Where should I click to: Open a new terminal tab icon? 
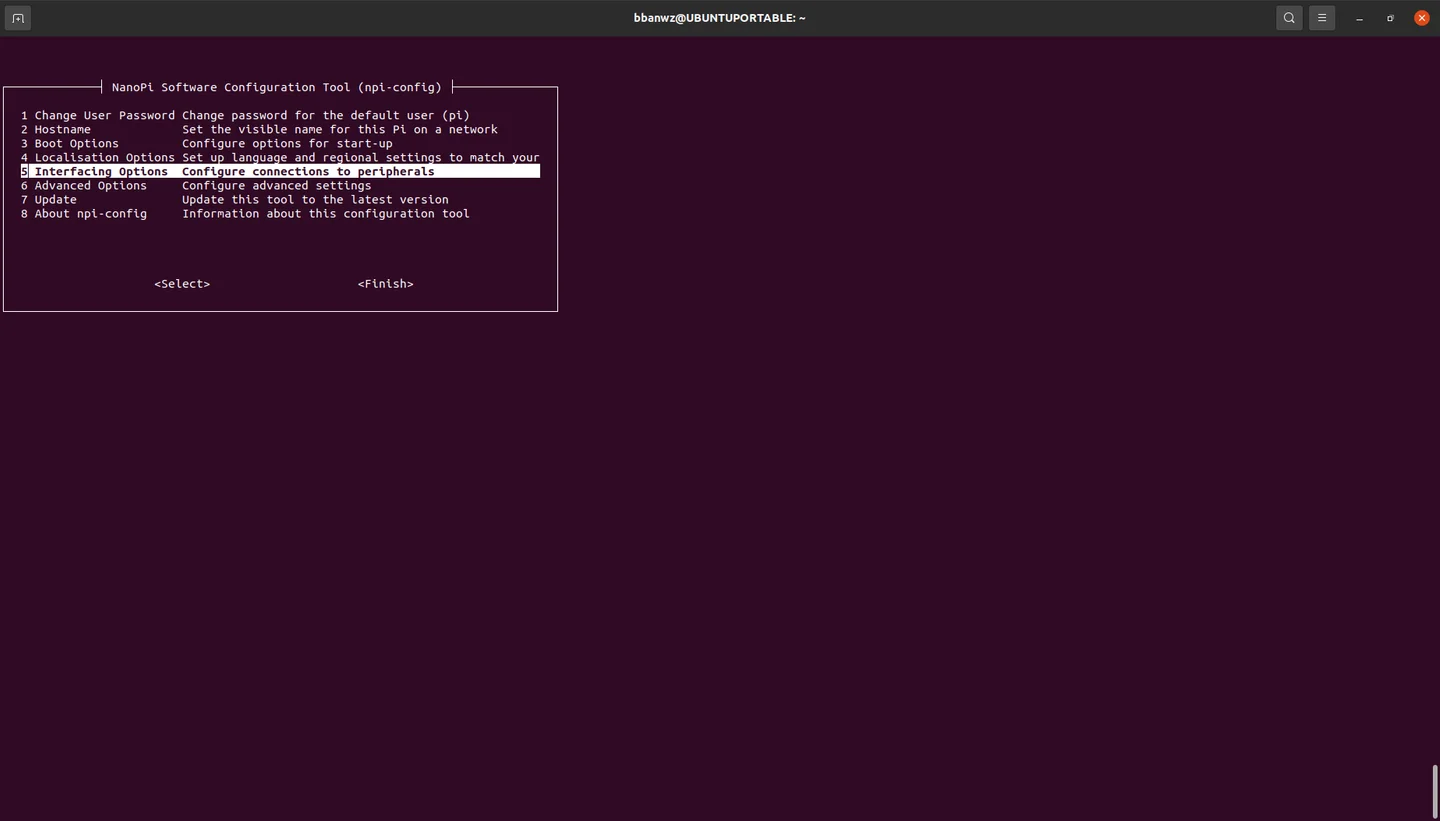17,18
